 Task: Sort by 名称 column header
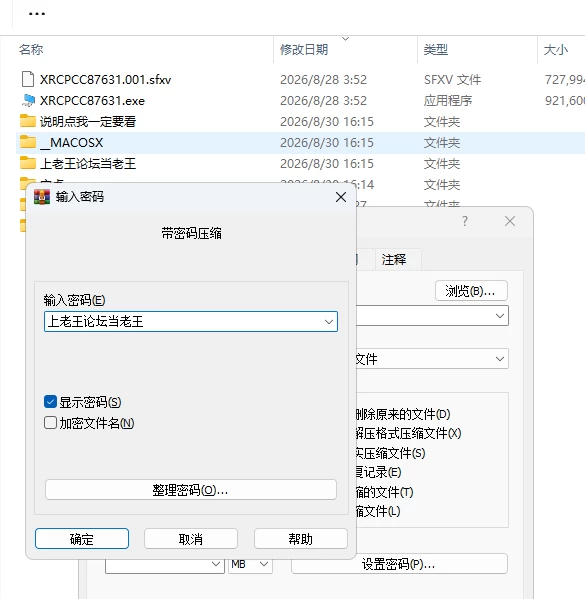pyautogui.click(x=31, y=49)
